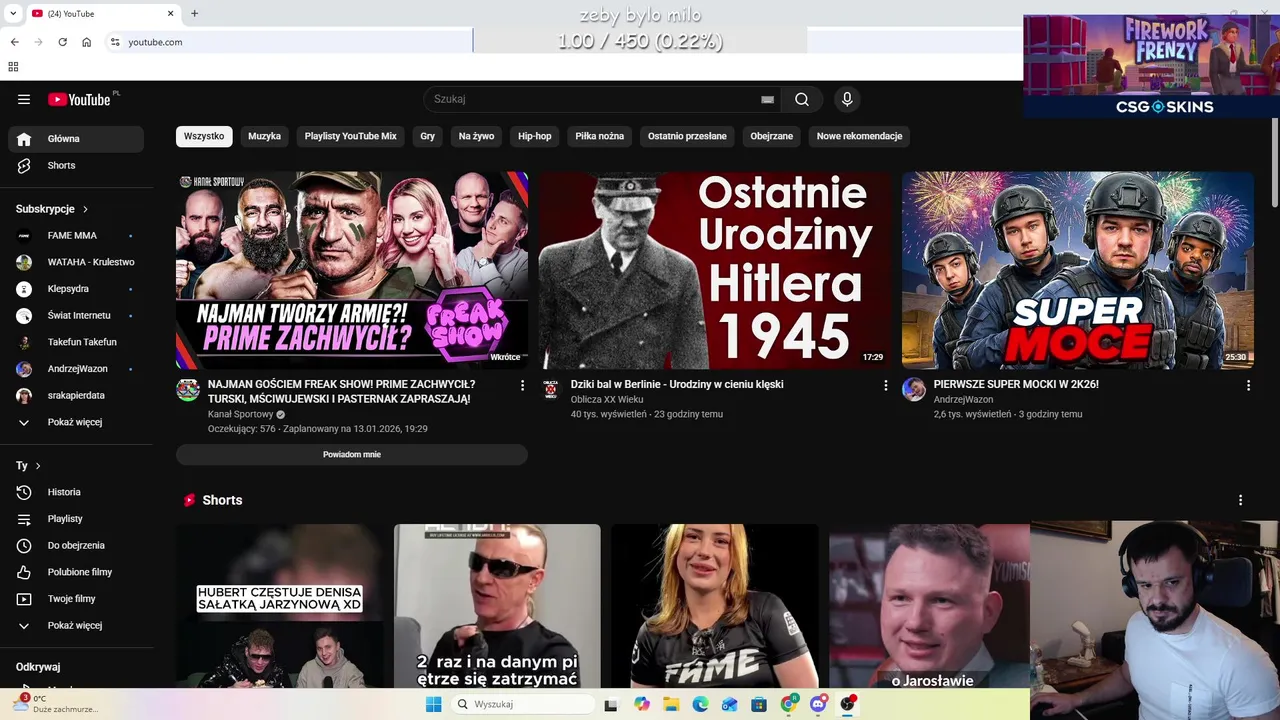Open the SUPER MOCE video thumbnail
1280x720 pixels.
[1078, 270]
